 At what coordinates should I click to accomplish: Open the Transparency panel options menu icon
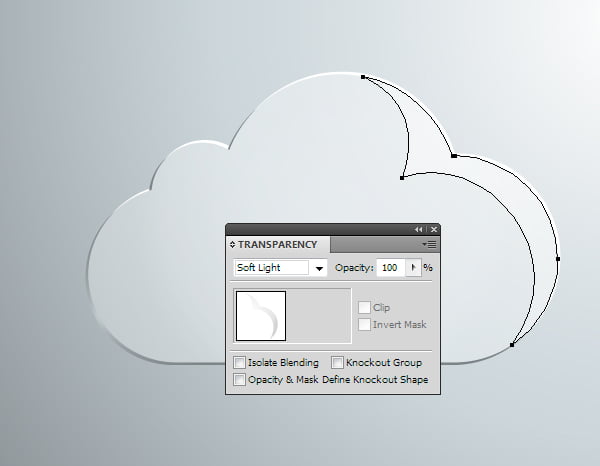click(430, 244)
